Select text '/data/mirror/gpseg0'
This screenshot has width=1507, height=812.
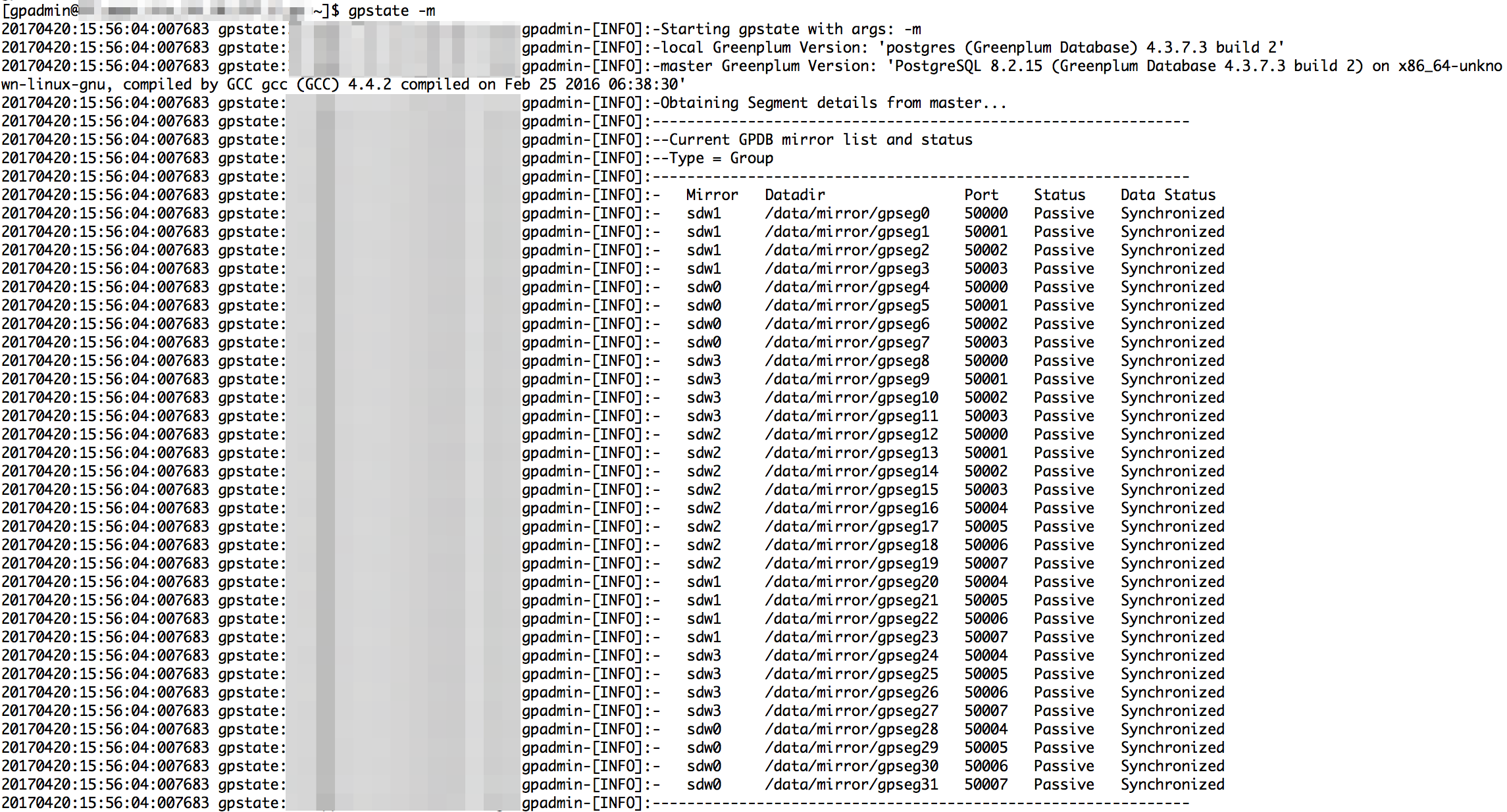pyautogui.click(x=847, y=213)
